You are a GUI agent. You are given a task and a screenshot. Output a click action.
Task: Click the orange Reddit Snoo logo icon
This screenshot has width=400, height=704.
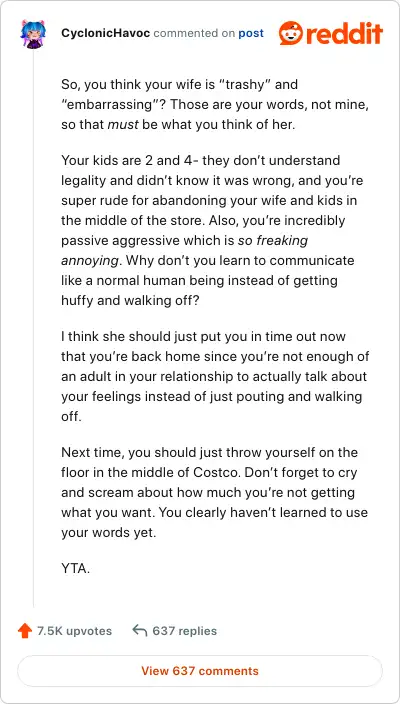coord(290,33)
